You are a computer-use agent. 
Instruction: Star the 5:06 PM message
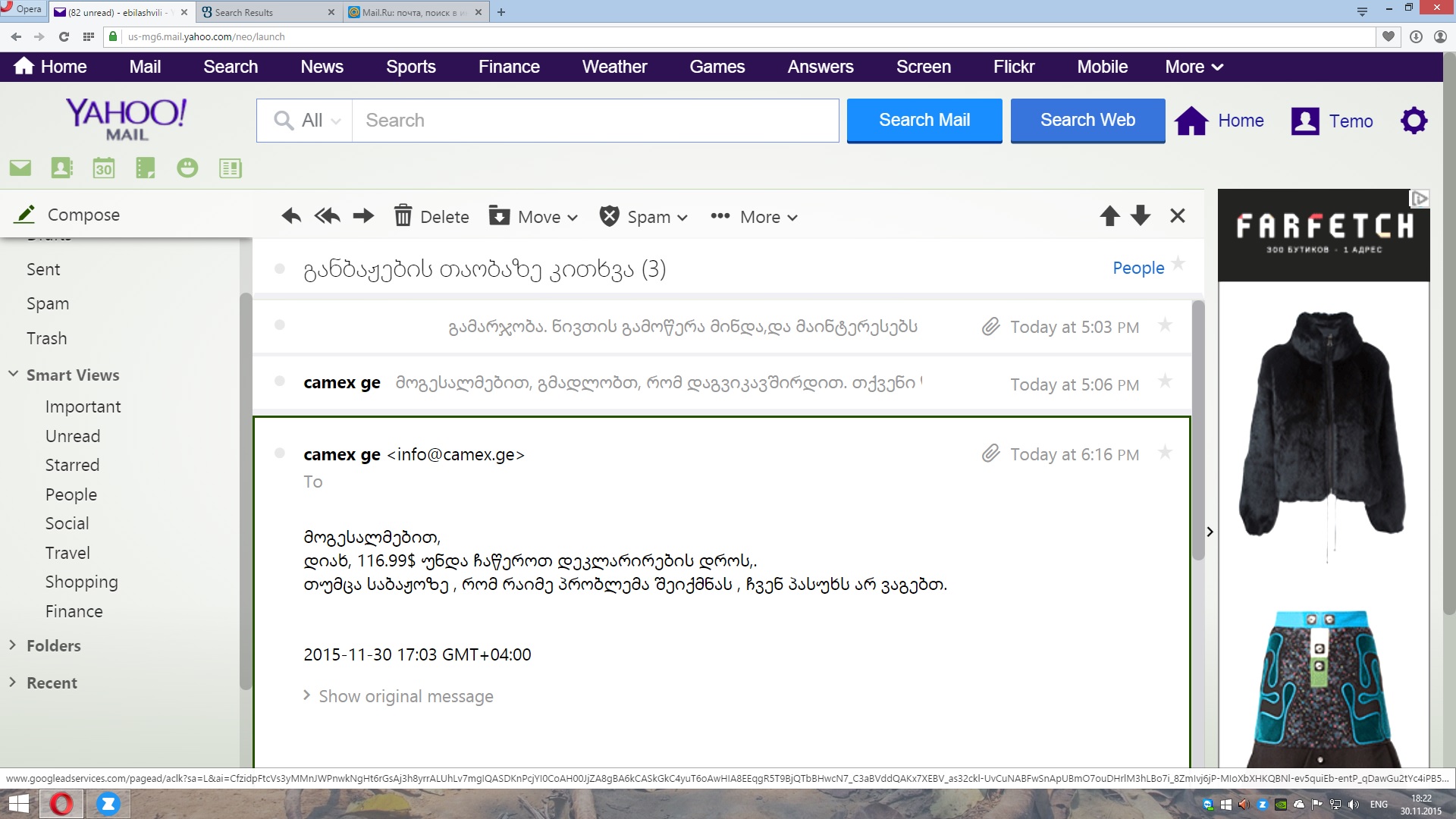pyautogui.click(x=1166, y=381)
